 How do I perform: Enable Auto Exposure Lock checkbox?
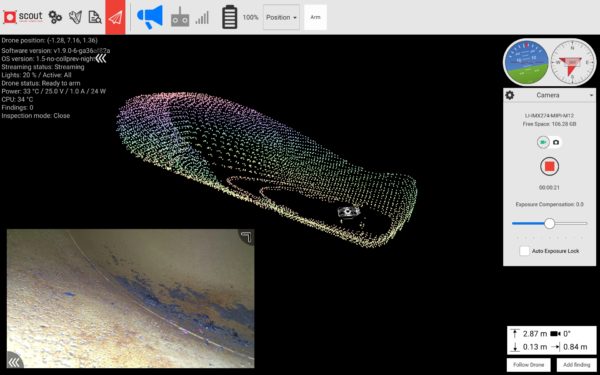(x=525, y=251)
